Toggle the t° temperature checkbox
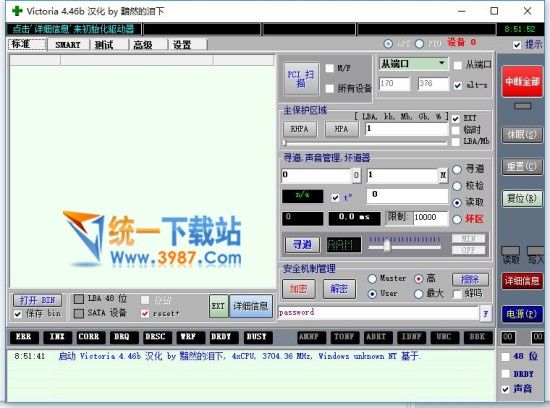550x408 pixels. click(x=335, y=198)
